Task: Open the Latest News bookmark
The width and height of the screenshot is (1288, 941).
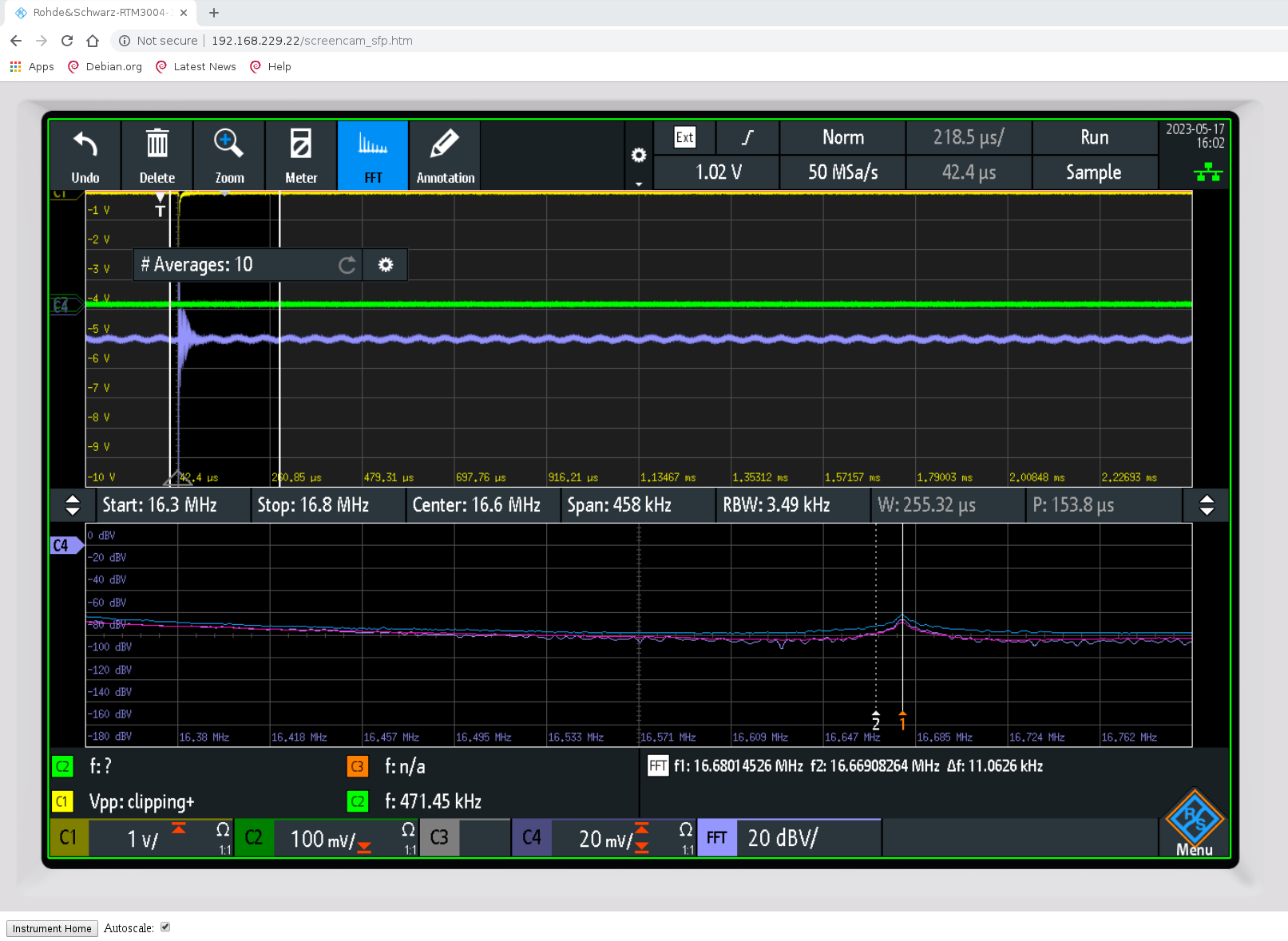Action: 204,67
